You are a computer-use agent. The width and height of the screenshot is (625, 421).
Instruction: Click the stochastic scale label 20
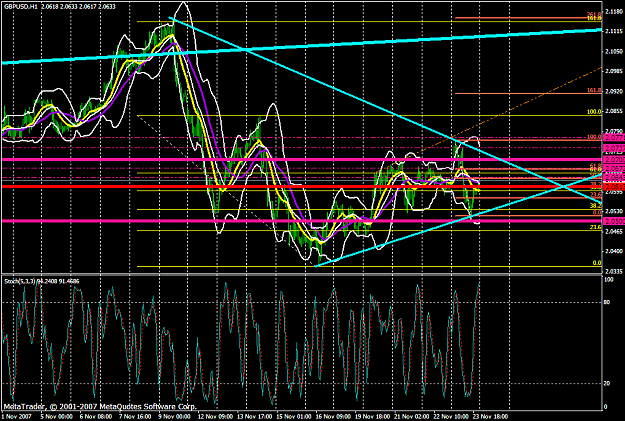[x=607, y=383]
